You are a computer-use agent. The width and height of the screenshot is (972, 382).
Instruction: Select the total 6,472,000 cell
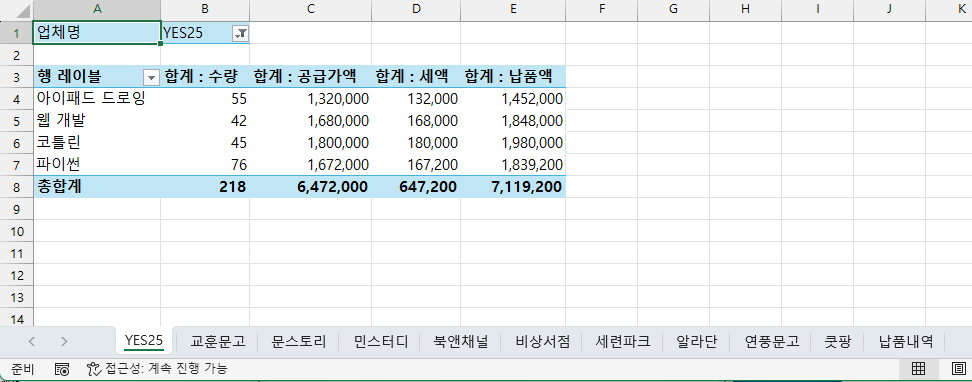click(311, 187)
